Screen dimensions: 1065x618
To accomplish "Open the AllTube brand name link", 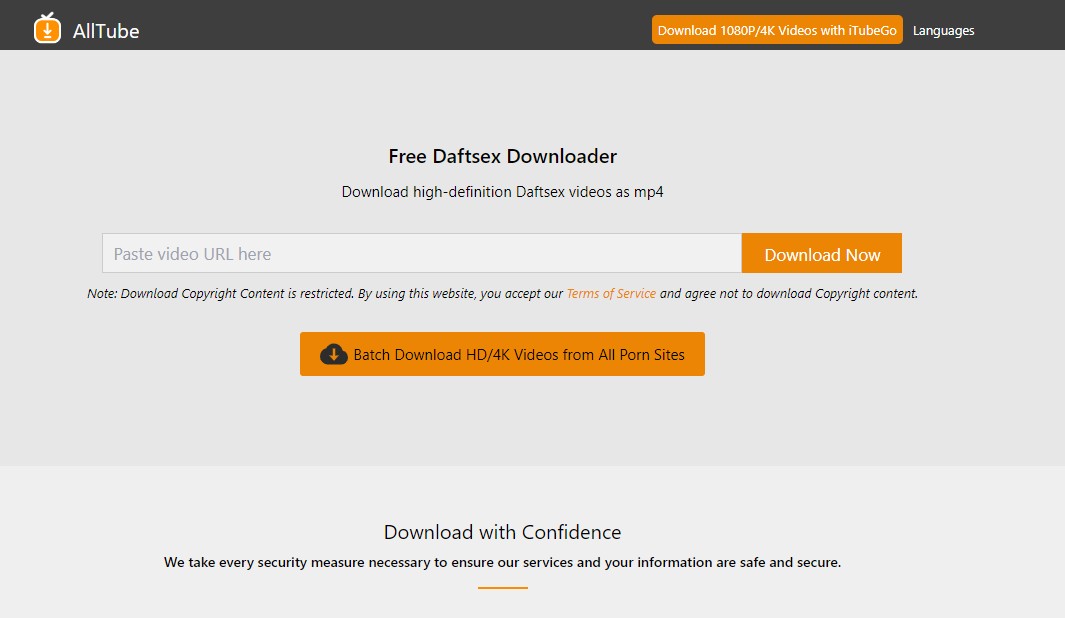I will 106,31.
